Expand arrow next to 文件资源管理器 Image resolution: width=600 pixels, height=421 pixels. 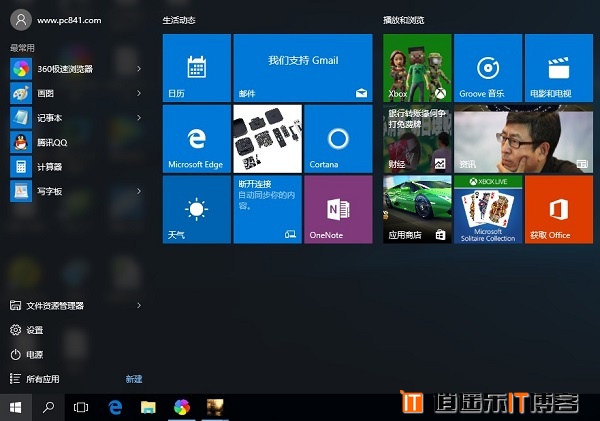139,305
